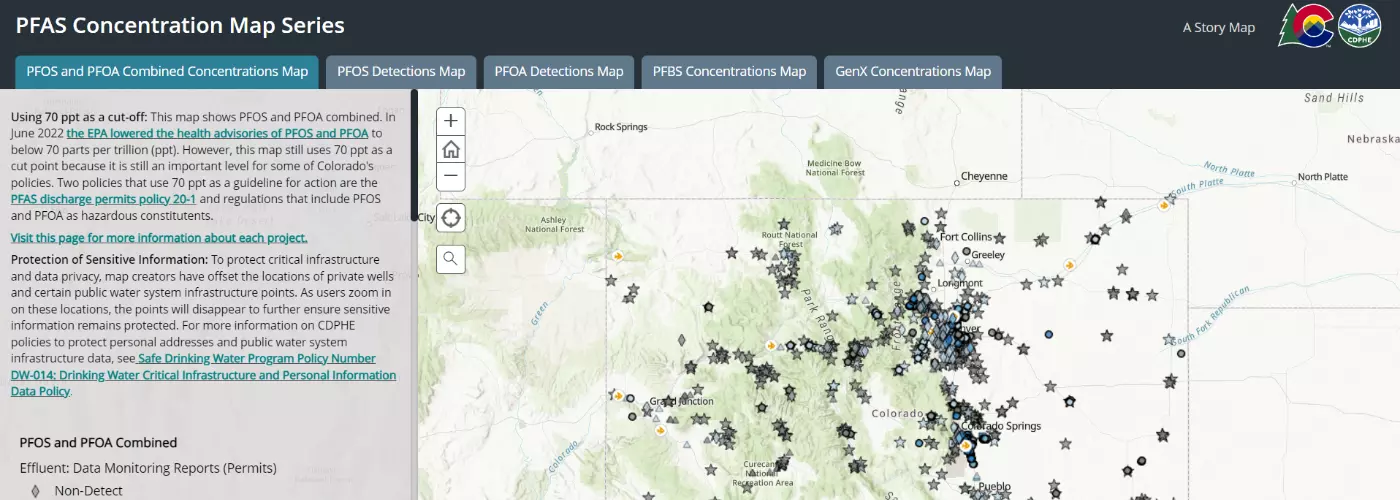Switch to PFOS Detections Map tab
The height and width of the screenshot is (500, 1400).
pos(401,72)
